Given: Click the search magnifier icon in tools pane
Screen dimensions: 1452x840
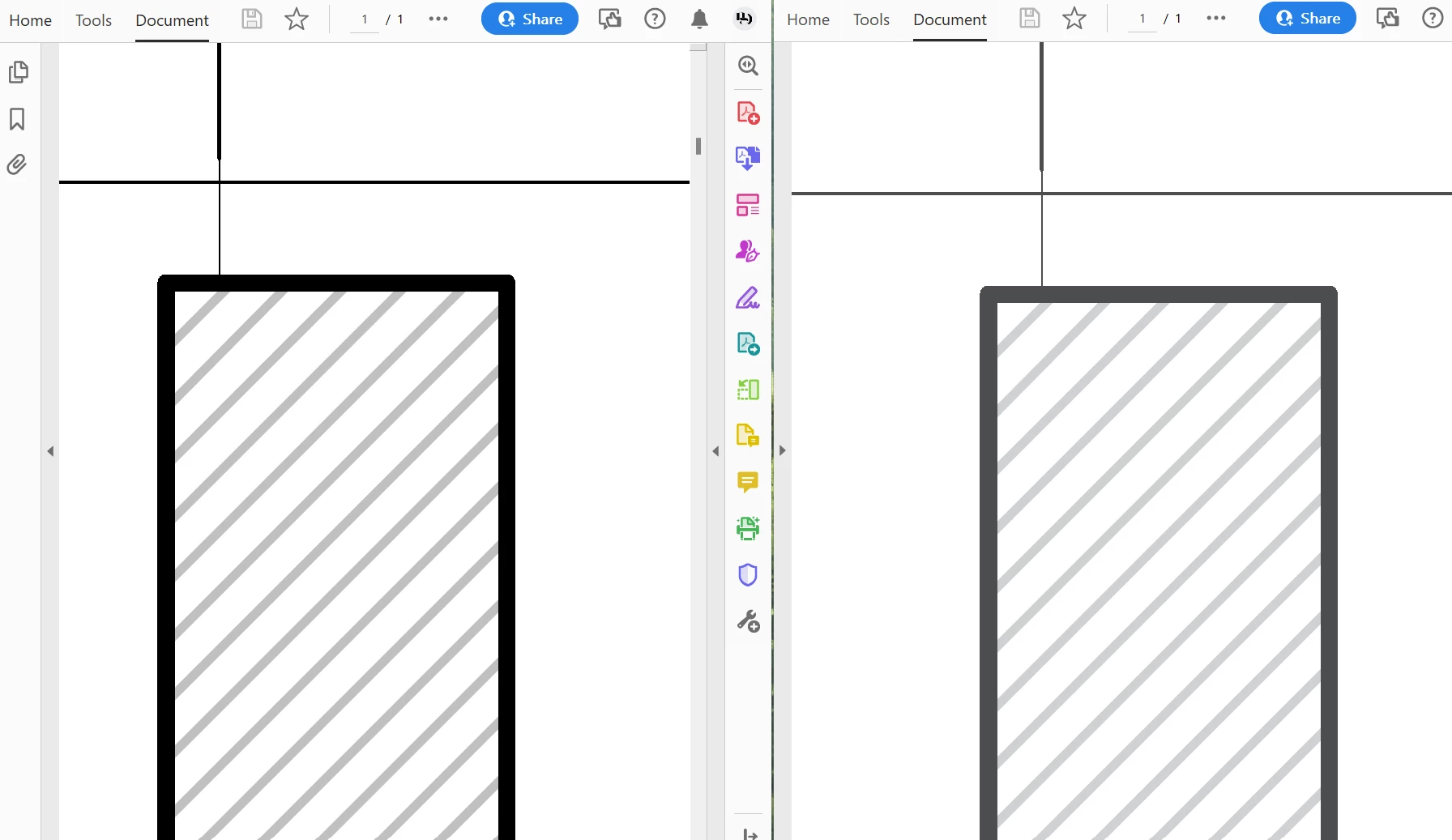Looking at the screenshot, I should tap(748, 66).
